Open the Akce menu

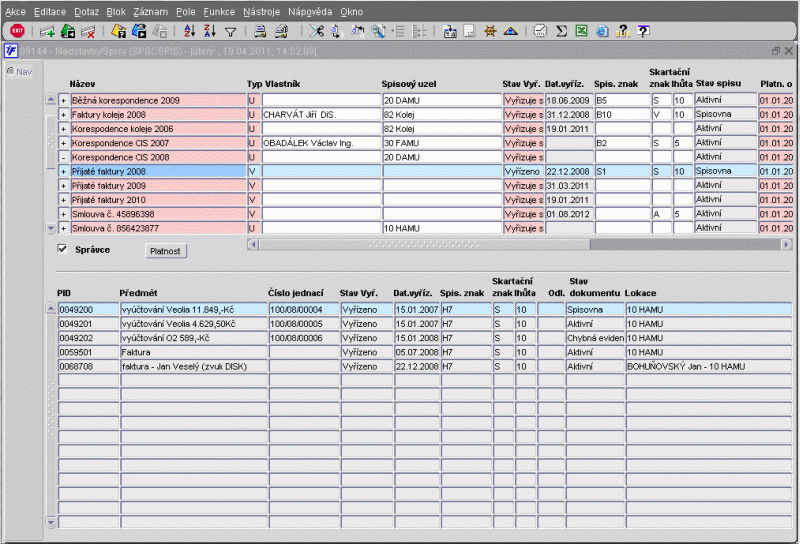coord(15,12)
